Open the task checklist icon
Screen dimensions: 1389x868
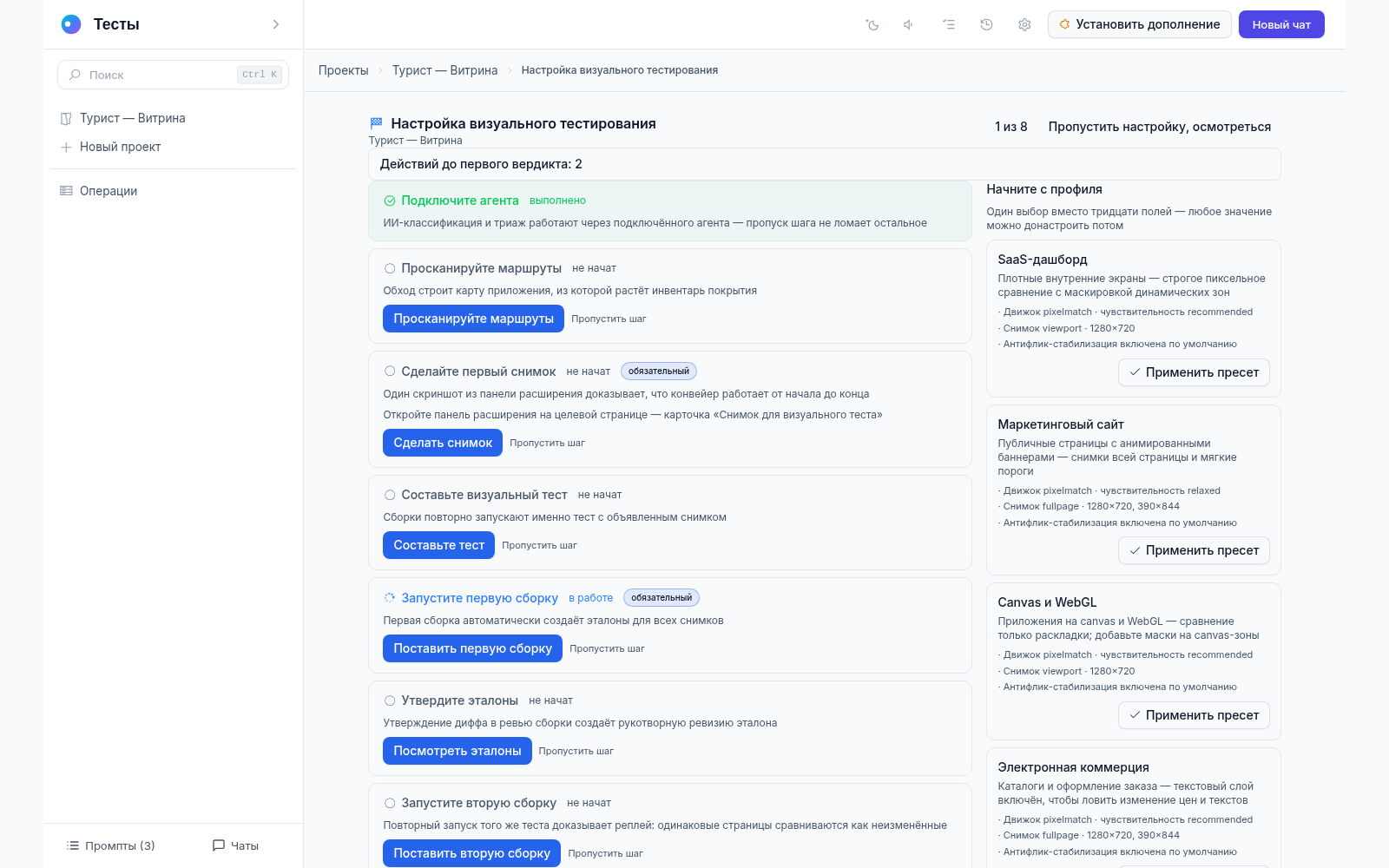point(948,24)
